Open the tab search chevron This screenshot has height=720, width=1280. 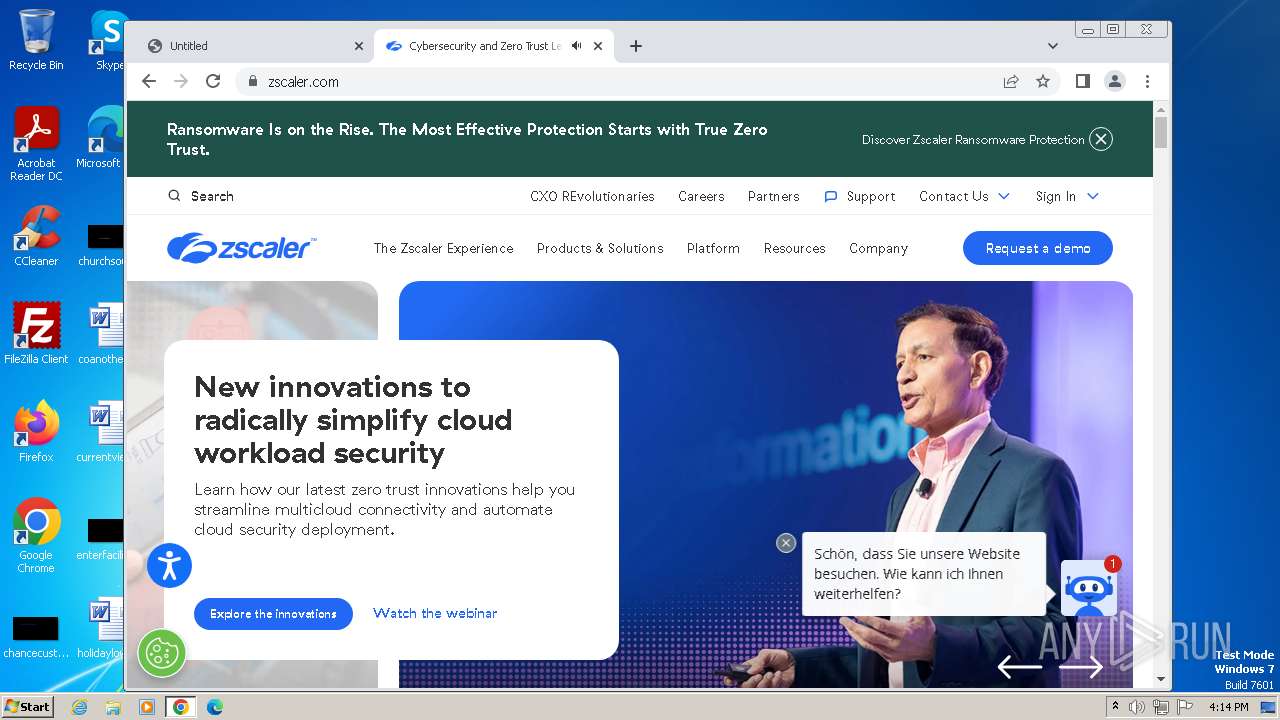point(1052,46)
